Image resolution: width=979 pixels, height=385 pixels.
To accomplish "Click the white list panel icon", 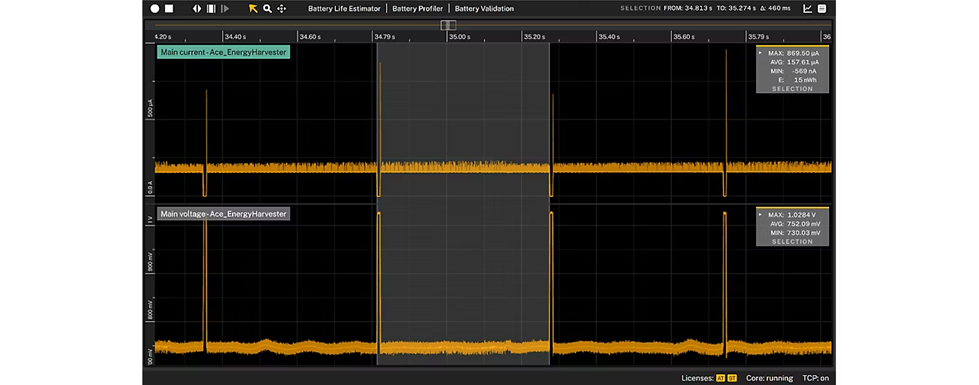I will coord(822,9).
